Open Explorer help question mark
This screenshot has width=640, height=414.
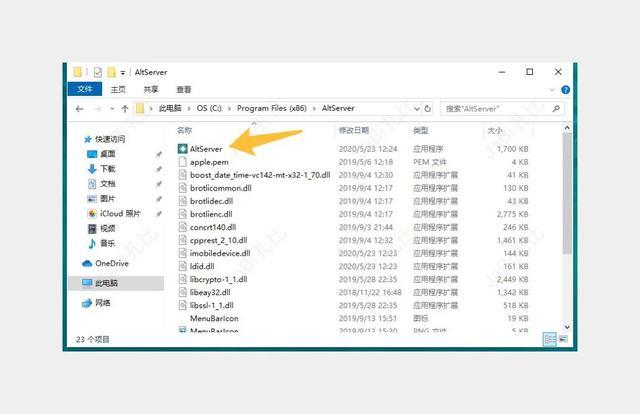point(565,90)
